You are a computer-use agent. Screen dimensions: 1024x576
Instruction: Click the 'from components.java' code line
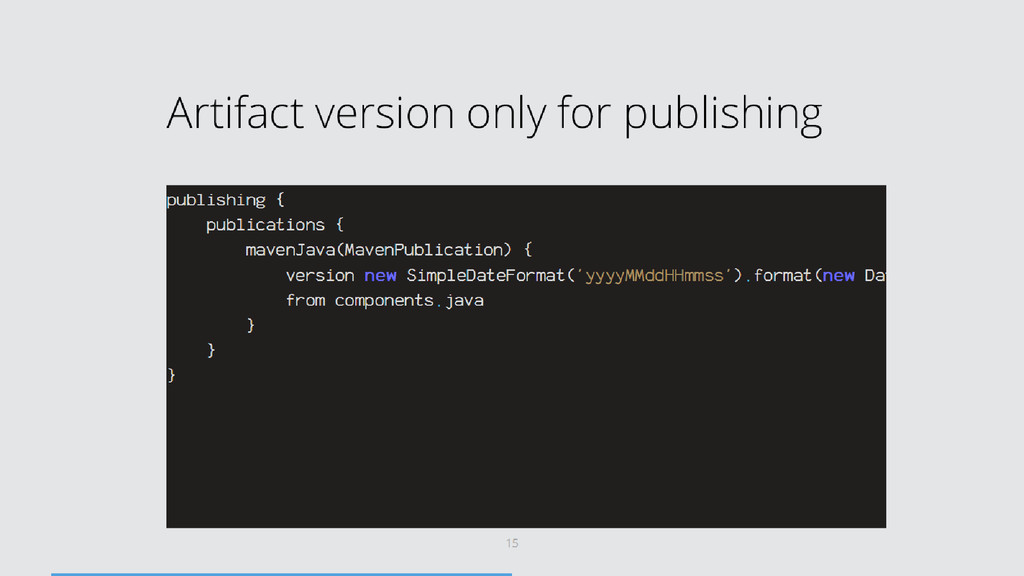click(x=385, y=300)
